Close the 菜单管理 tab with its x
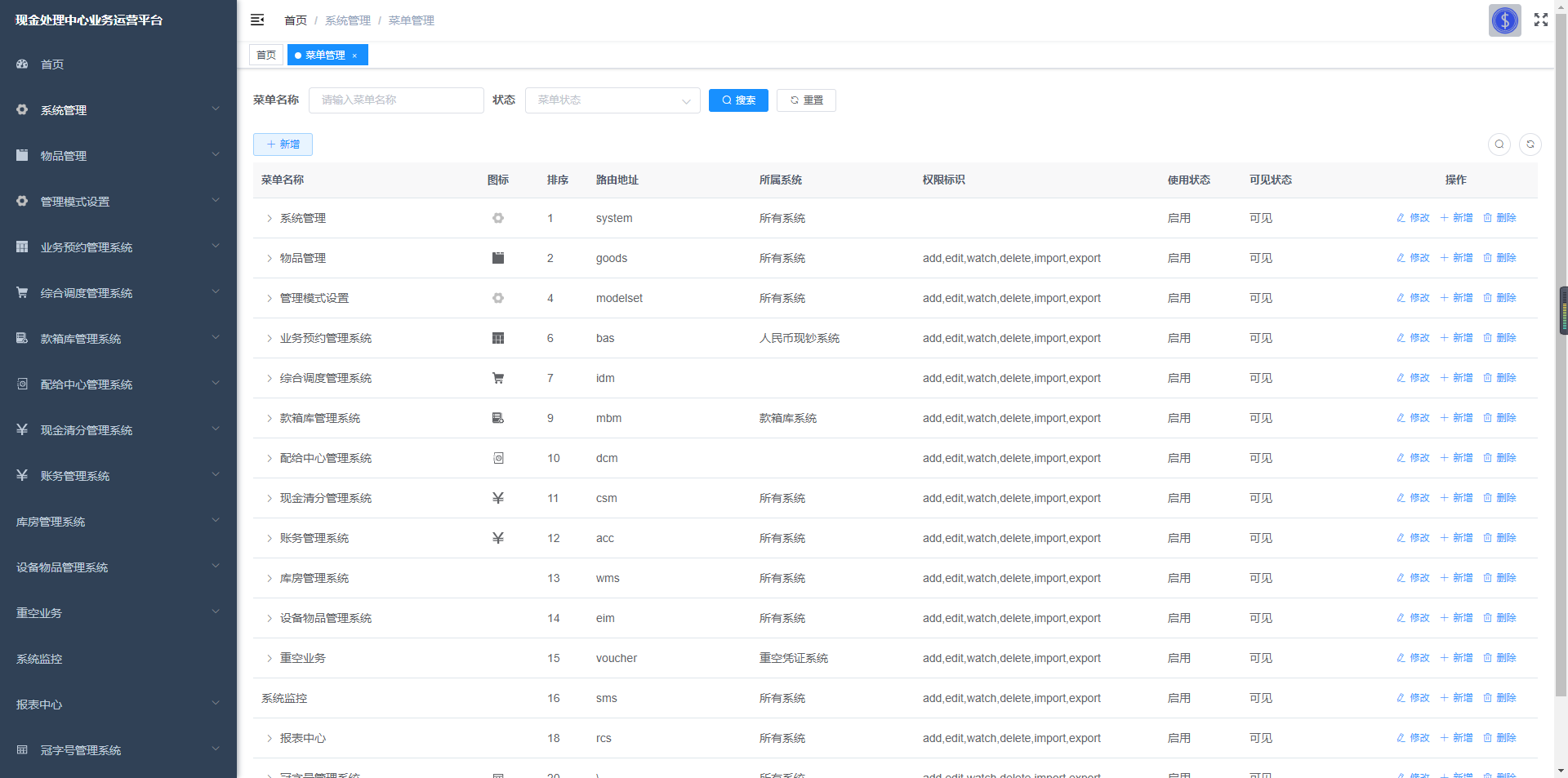 click(x=354, y=56)
